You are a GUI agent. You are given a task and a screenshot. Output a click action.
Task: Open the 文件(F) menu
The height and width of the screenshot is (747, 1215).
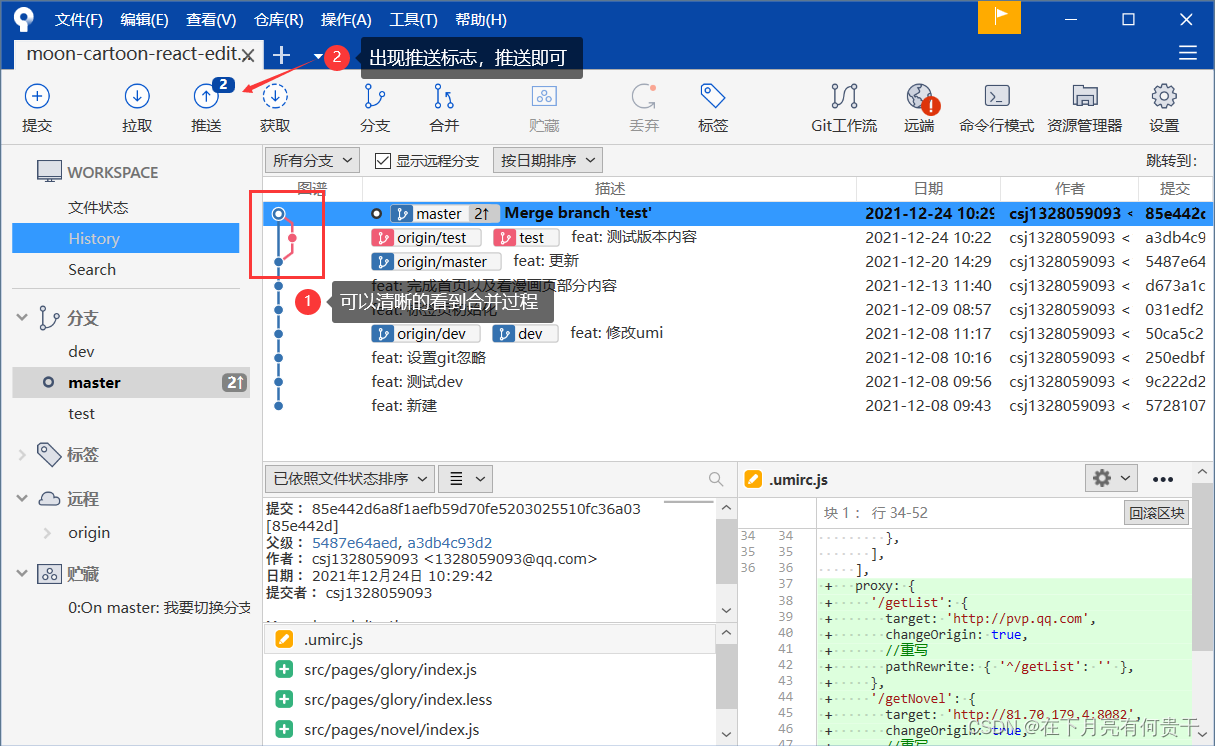point(79,19)
